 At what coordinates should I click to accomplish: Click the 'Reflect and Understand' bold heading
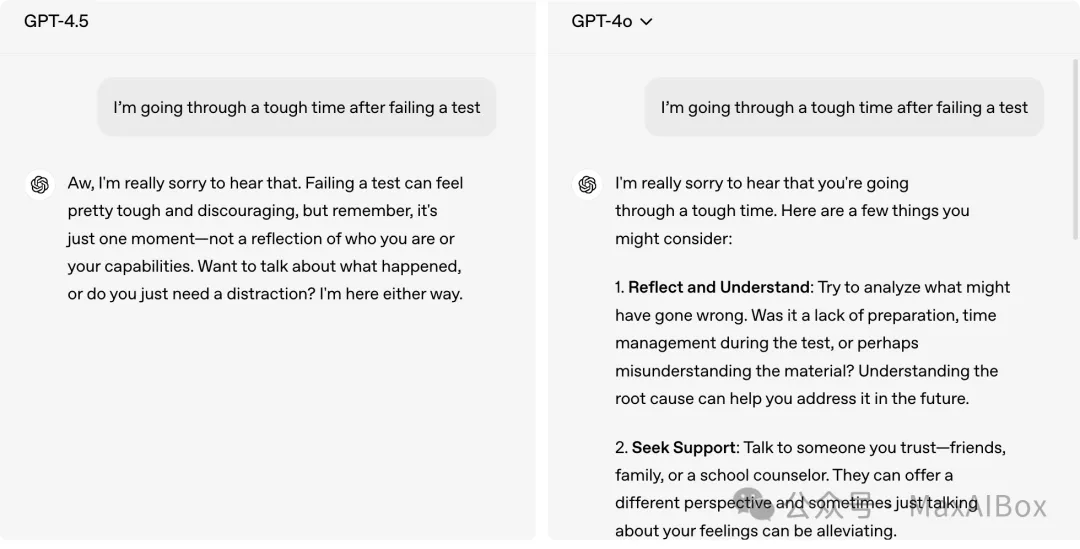(x=719, y=287)
